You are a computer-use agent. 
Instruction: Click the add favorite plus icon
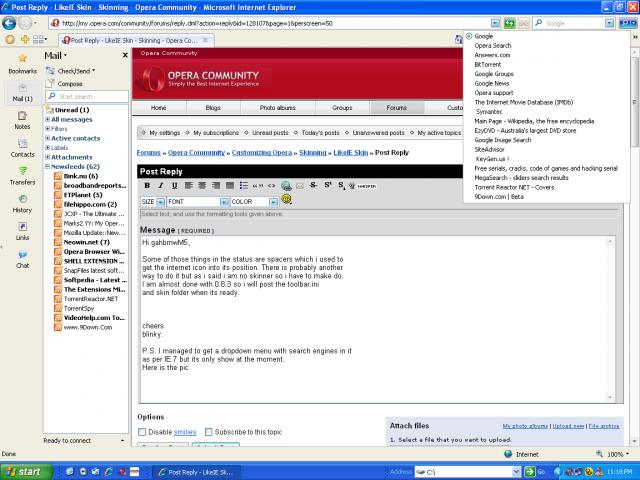click(x=25, y=39)
